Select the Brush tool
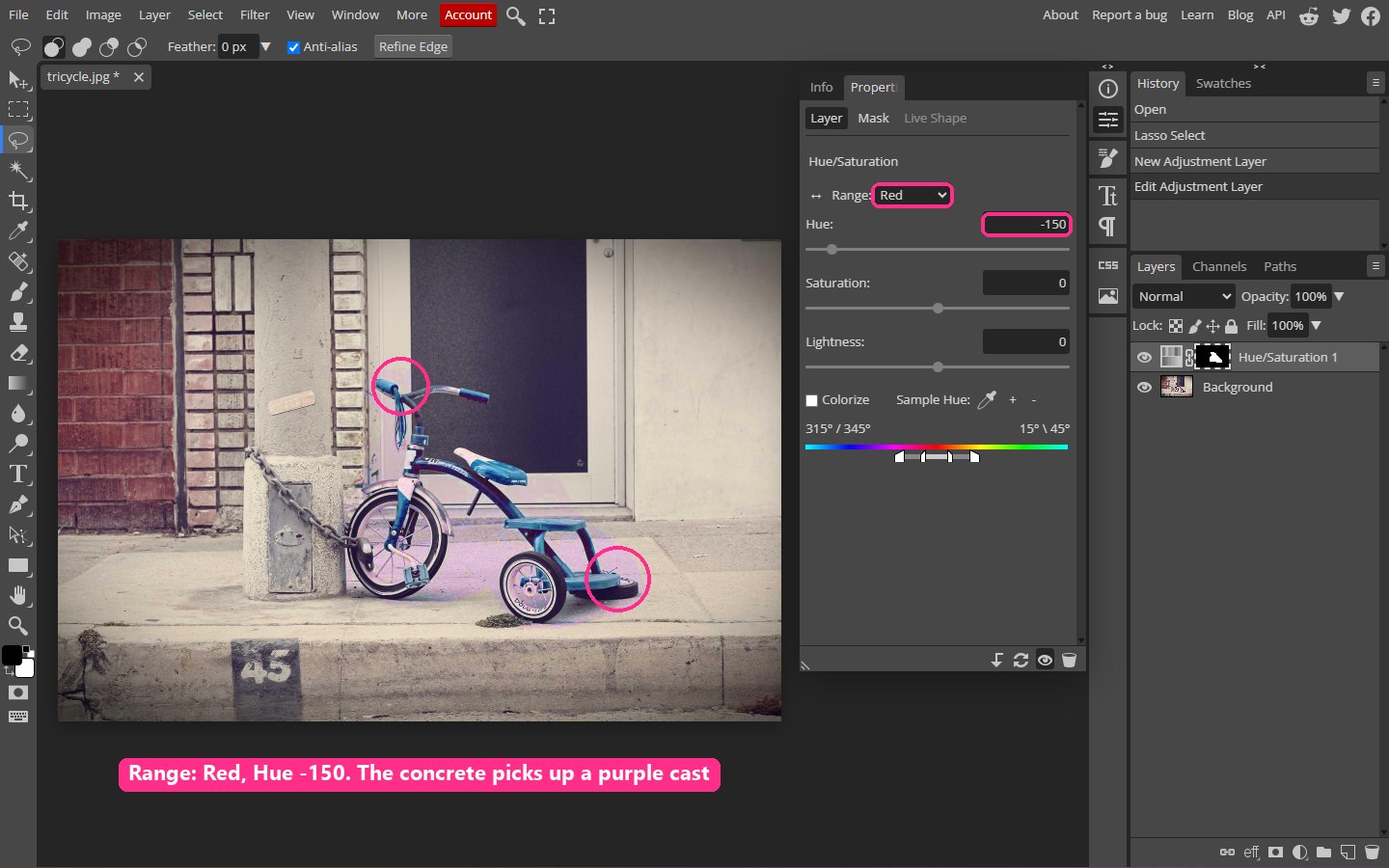1389x868 pixels. click(x=18, y=291)
